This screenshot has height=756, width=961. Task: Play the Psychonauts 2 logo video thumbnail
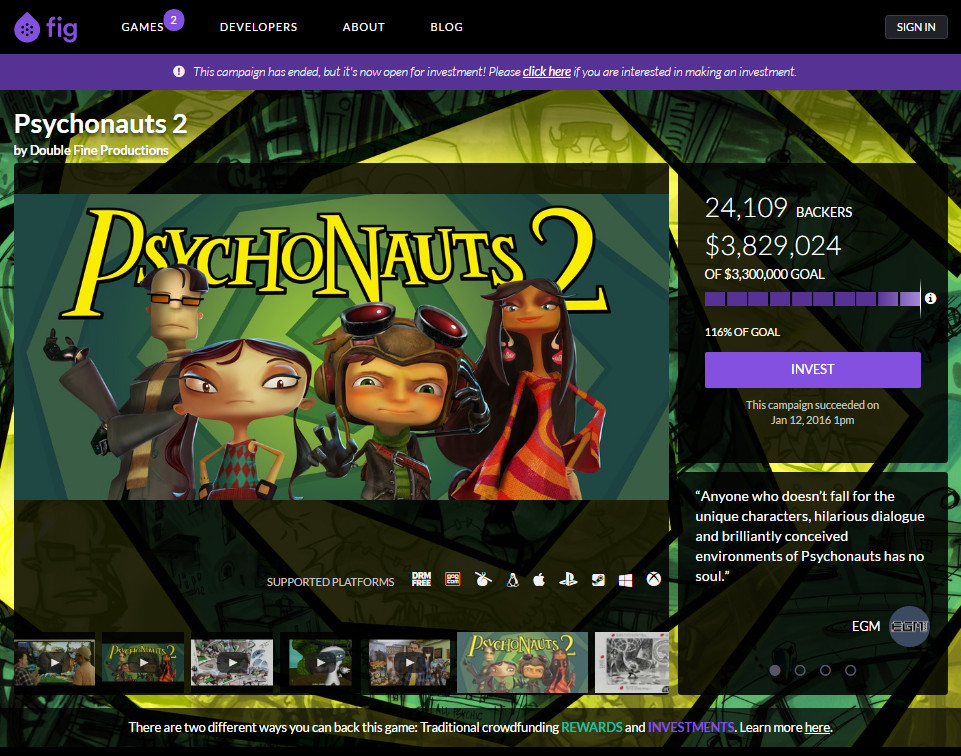point(143,662)
